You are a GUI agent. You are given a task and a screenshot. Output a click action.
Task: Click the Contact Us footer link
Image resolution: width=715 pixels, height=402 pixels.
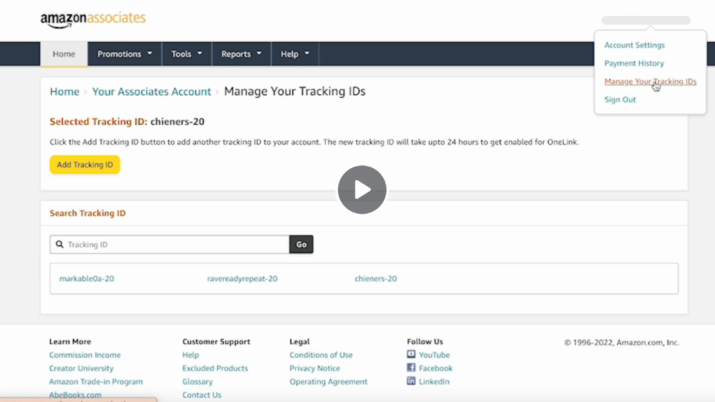coord(202,395)
